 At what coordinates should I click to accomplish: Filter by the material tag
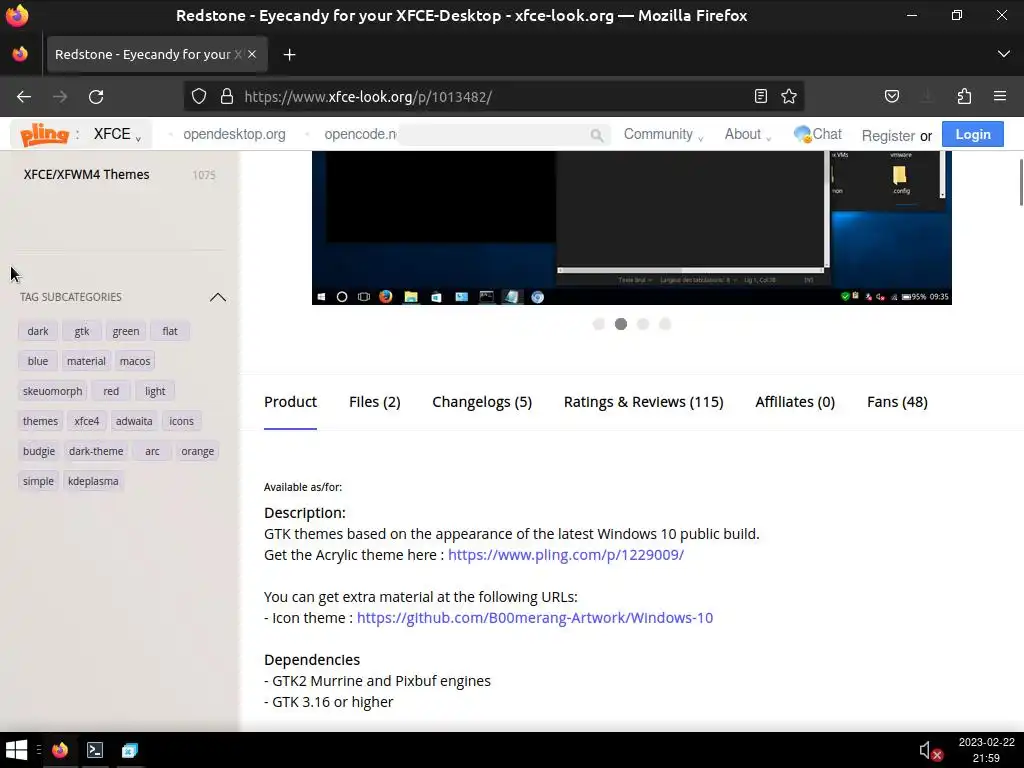[86, 361]
